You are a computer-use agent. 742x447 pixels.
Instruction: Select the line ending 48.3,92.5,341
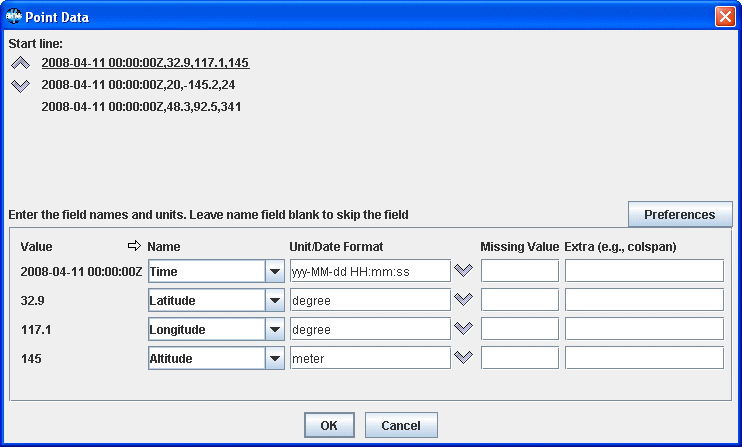[x=141, y=107]
